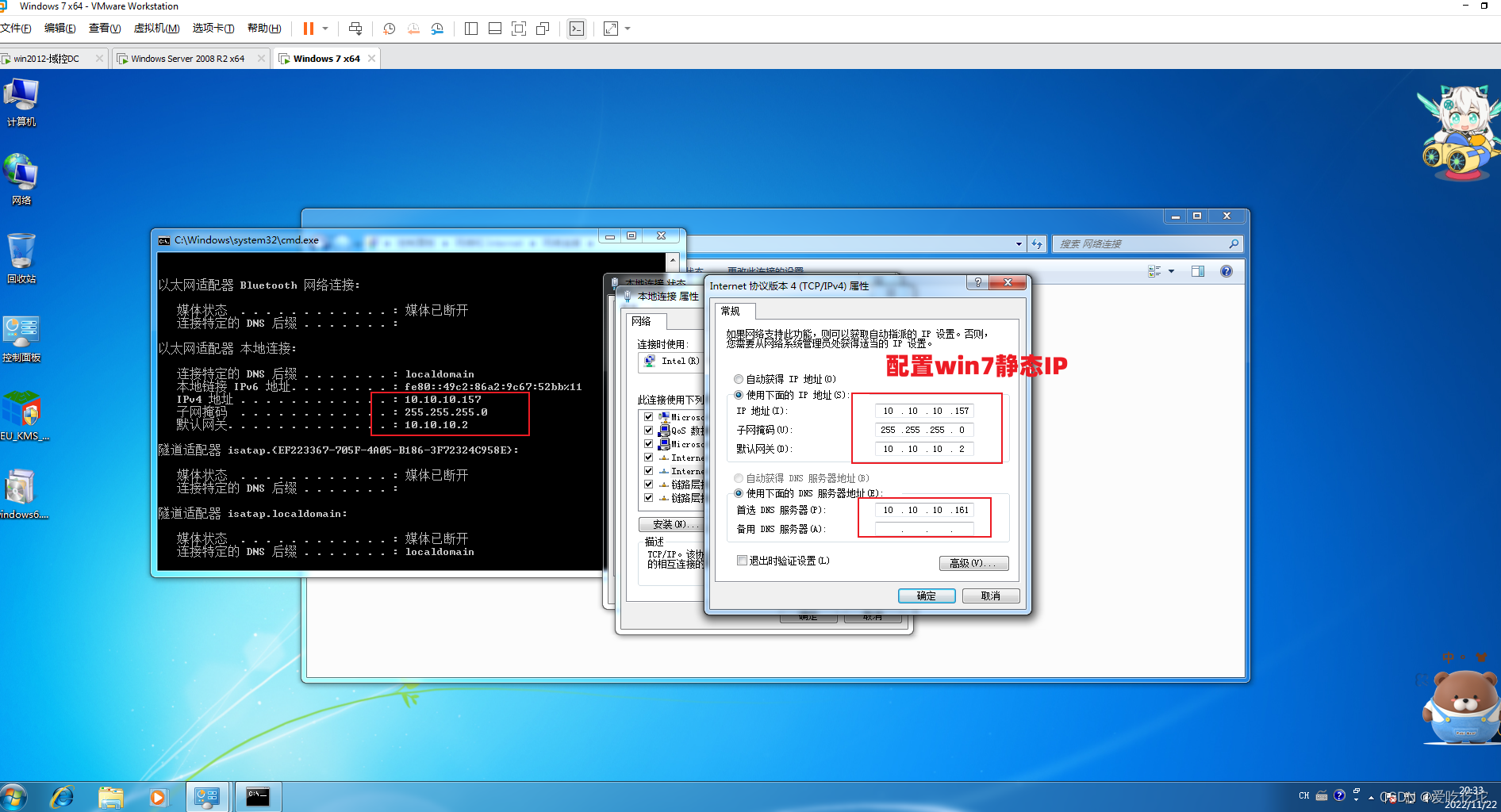The height and width of the screenshot is (812, 1501).
Task: Toggle the preview pane icon
Action: pyautogui.click(x=1198, y=271)
